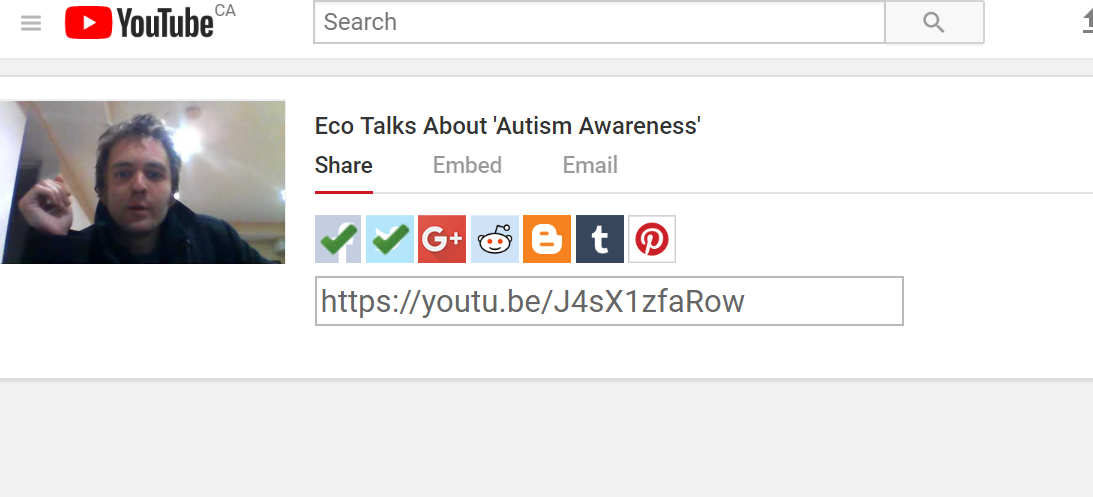The height and width of the screenshot is (497, 1093).
Task: Switch to the Embed tab
Action: click(x=467, y=165)
